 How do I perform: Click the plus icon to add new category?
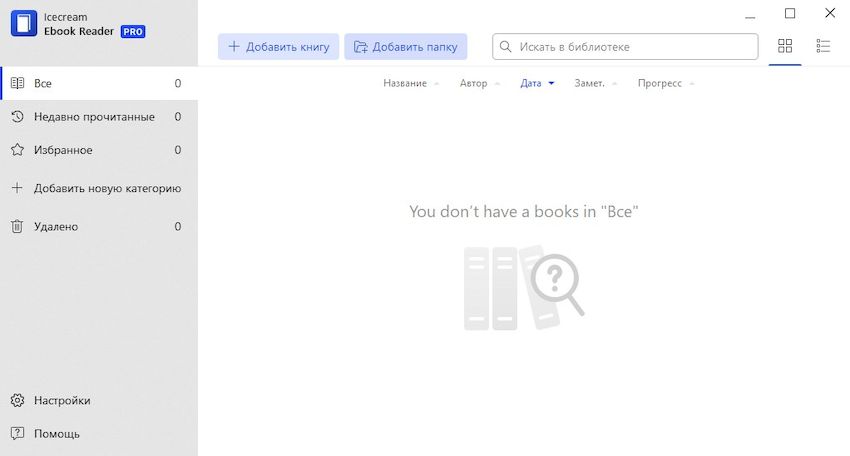pos(17,188)
